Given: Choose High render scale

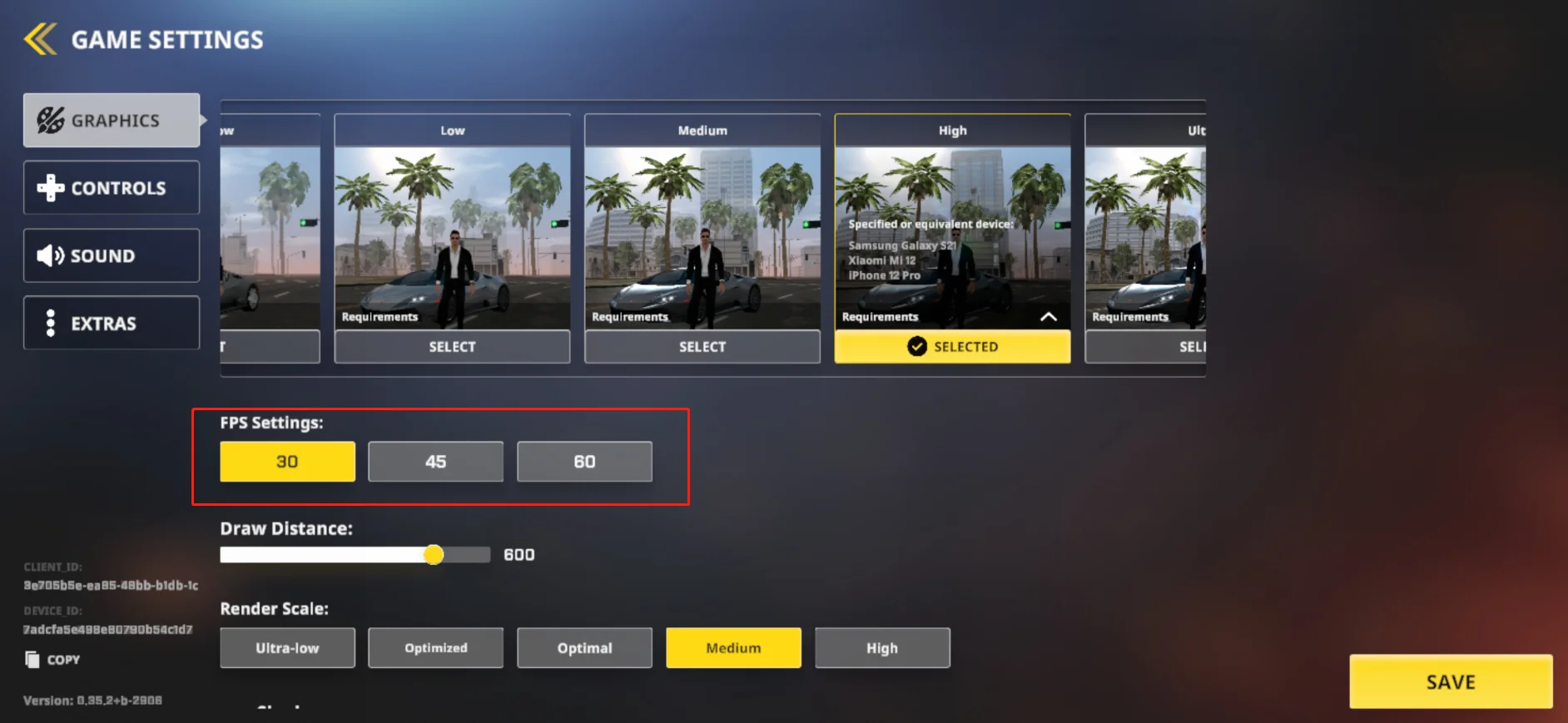Looking at the screenshot, I should coord(882,648).
